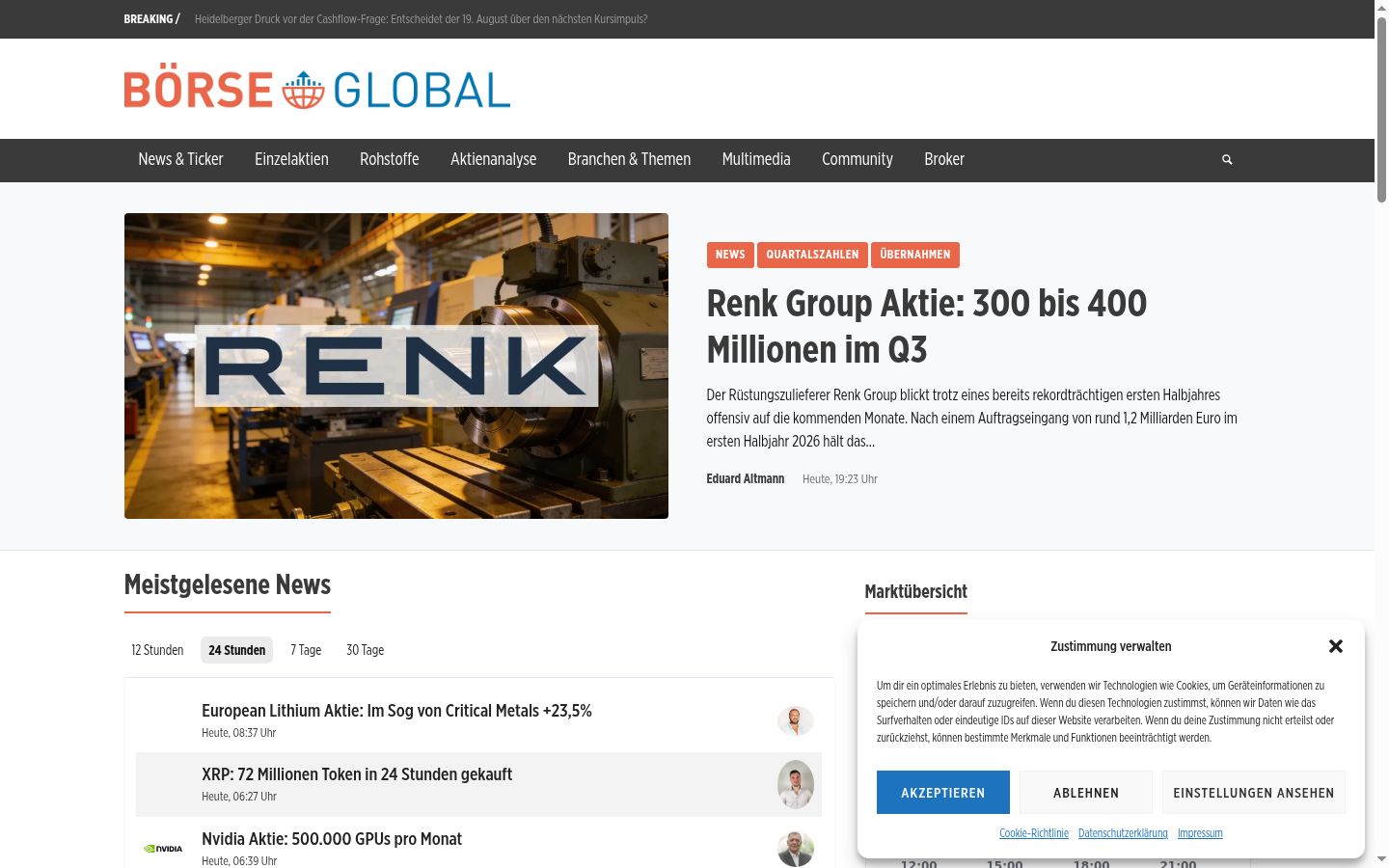Open the Rohstoffe menu
The image size is (1389, 868).
click(390, 160)
